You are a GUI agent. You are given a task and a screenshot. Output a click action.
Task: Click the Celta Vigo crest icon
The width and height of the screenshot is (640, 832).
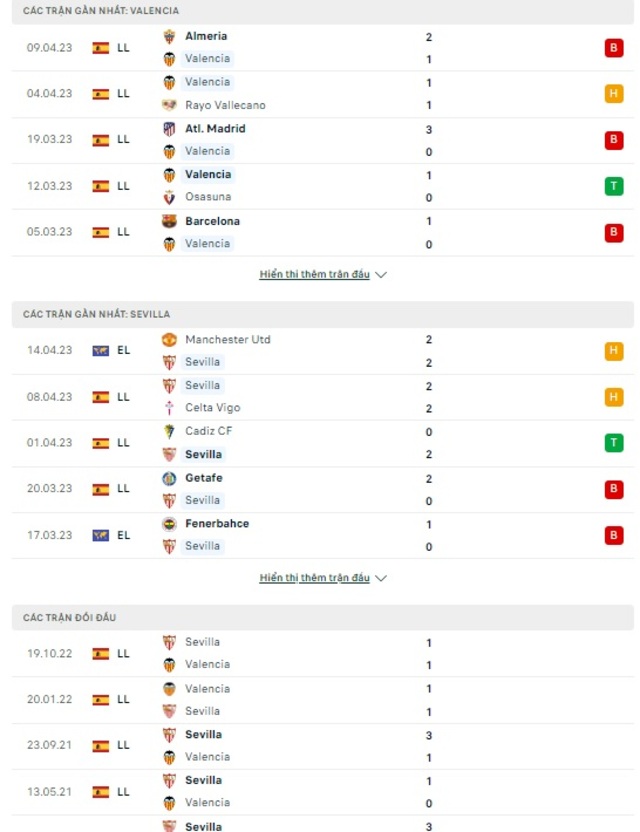pos(169,408)
